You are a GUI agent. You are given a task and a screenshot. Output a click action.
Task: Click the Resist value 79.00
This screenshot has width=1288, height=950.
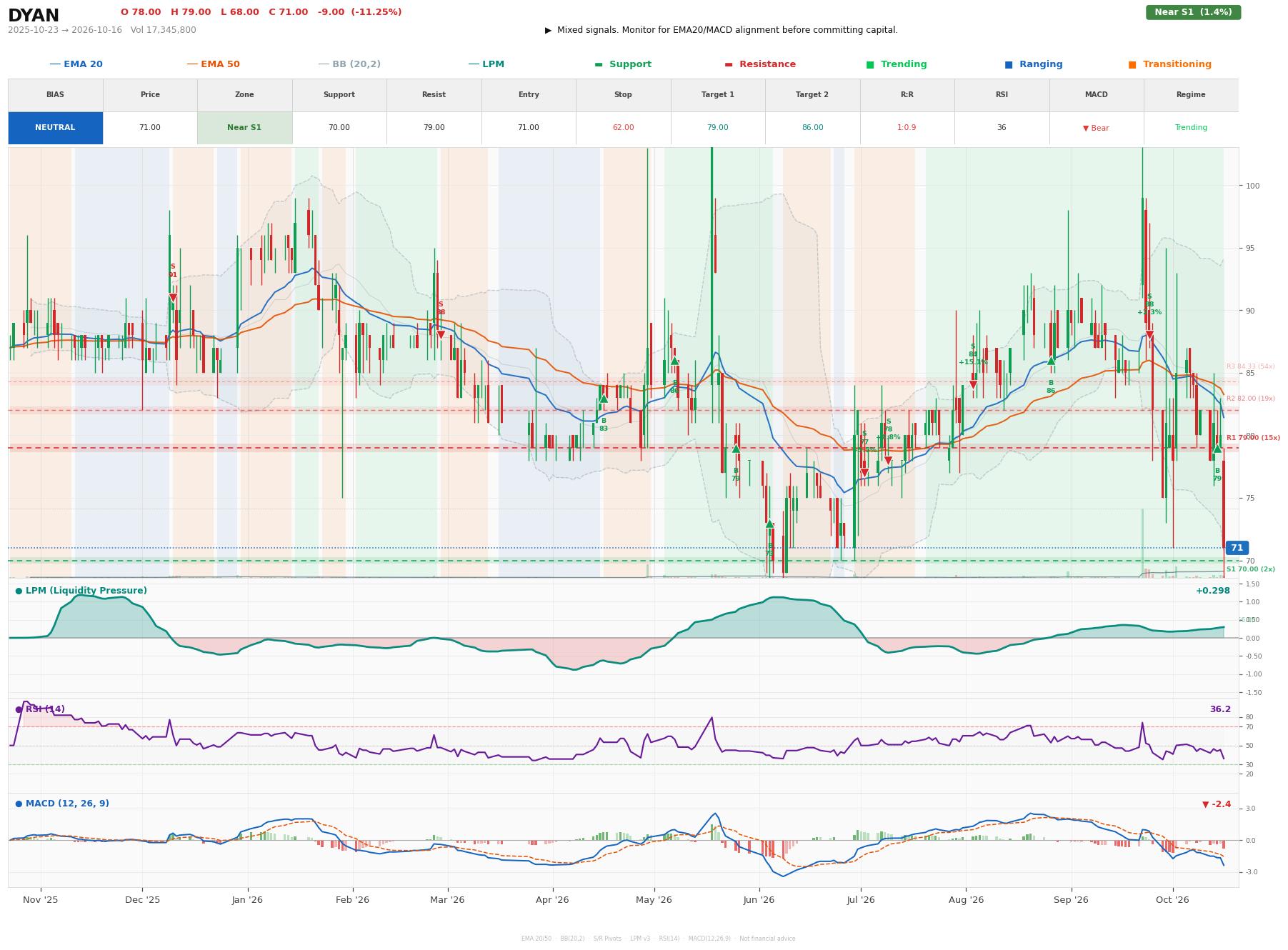pyautogui.click(x=434, y=128)
